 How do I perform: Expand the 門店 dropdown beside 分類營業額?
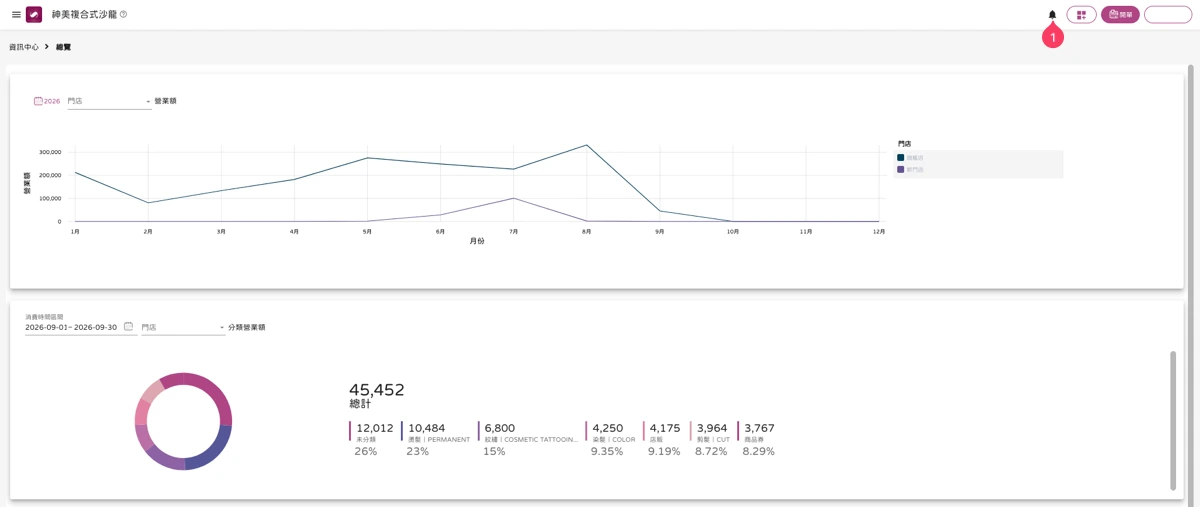183,327
